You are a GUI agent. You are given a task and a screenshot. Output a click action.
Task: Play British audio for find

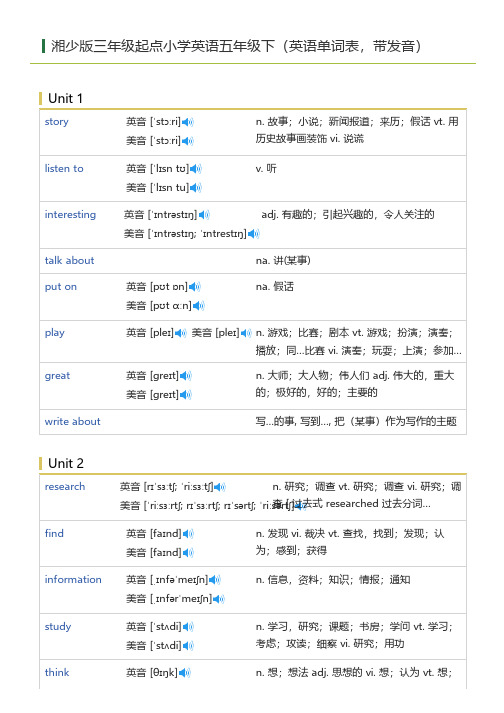tap(188, 534)
